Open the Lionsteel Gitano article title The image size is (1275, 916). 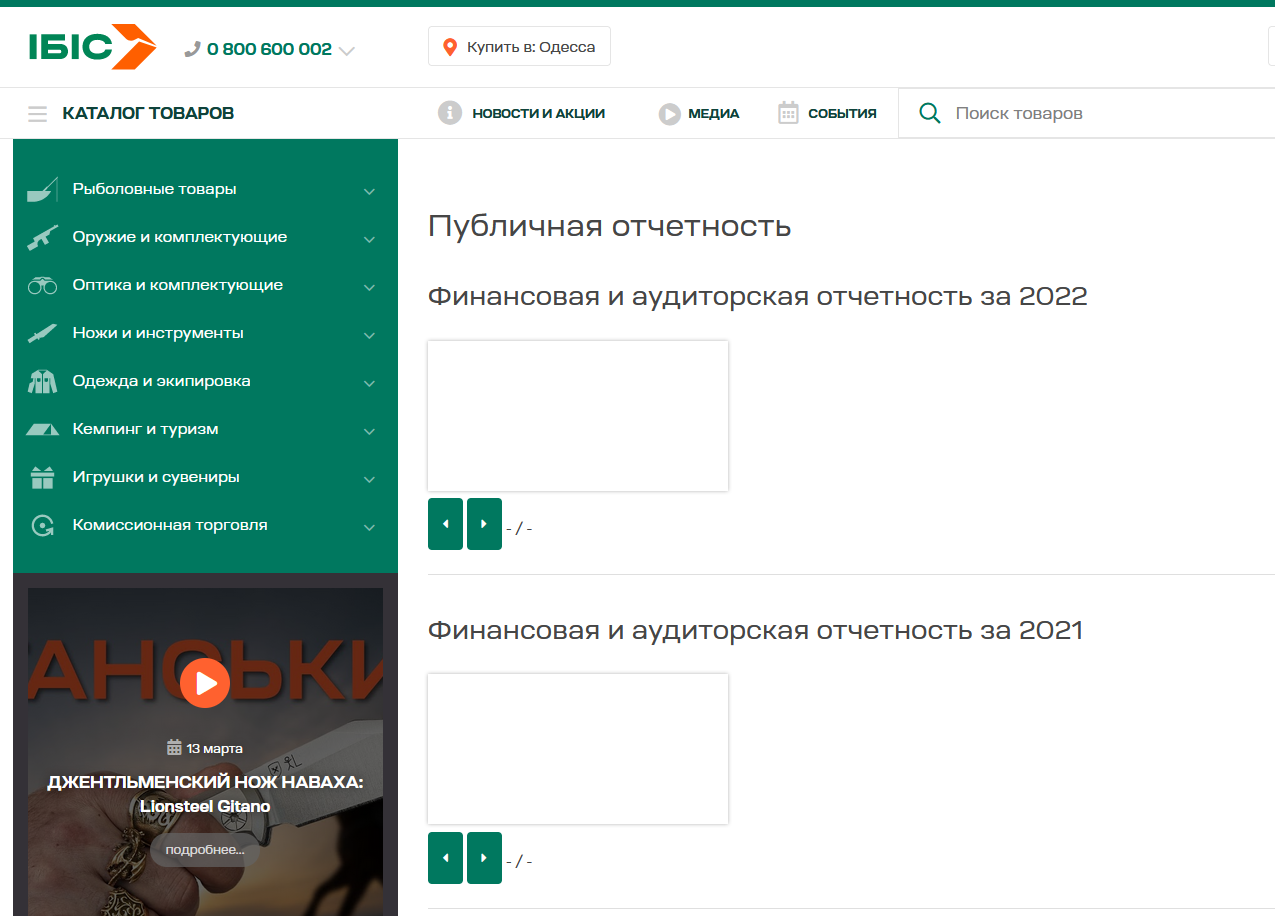(x=205, y=794)
